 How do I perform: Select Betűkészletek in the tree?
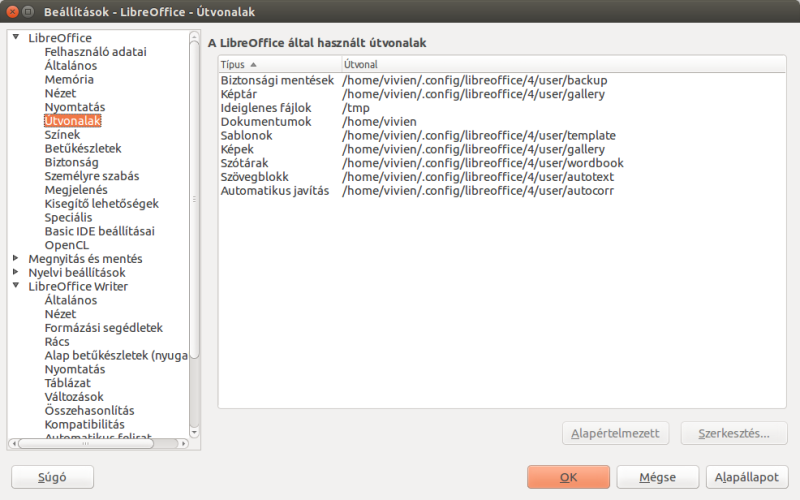(x=83, y=148)
